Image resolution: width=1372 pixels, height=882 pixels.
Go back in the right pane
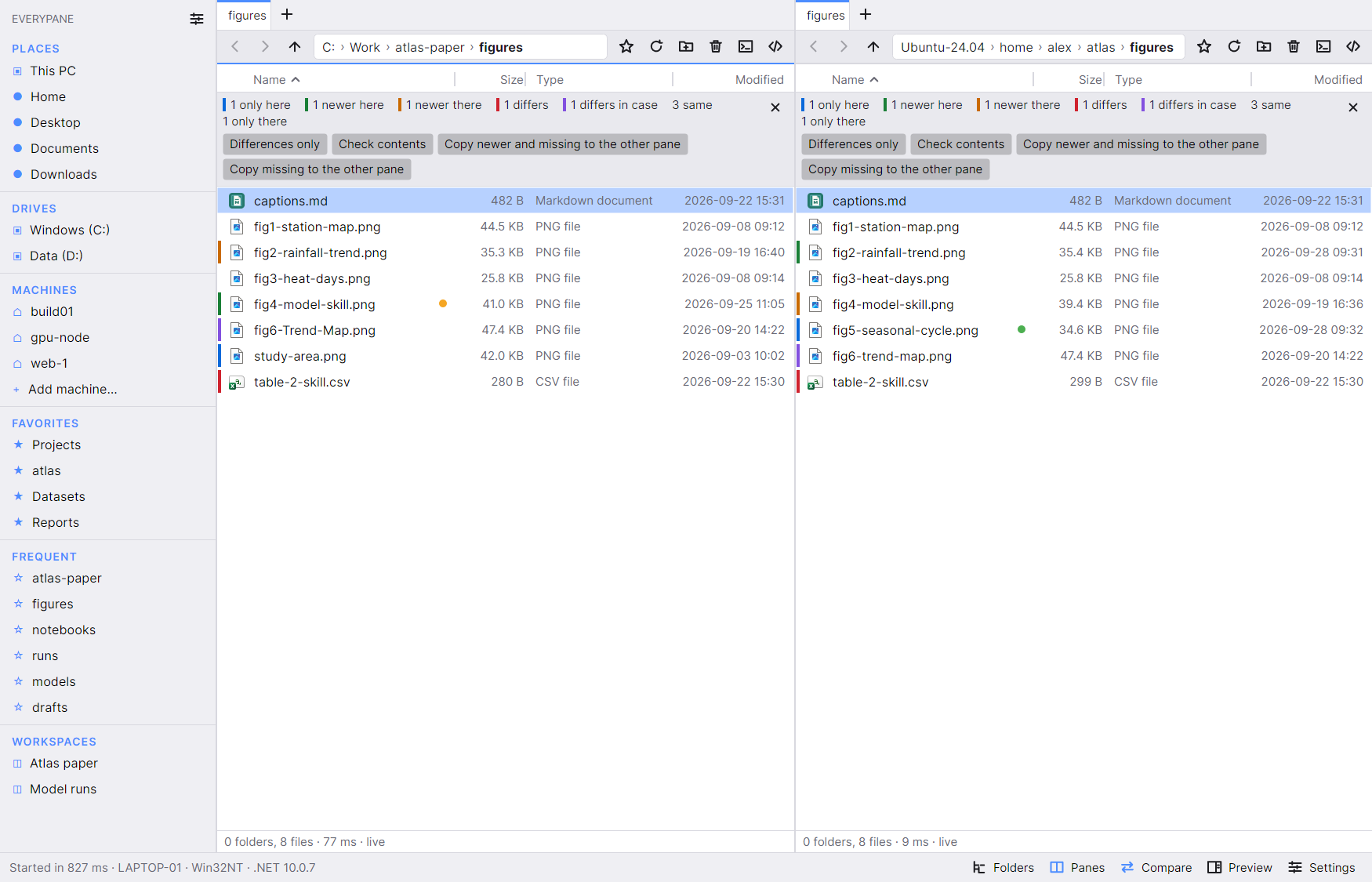[x=814, y=47]
